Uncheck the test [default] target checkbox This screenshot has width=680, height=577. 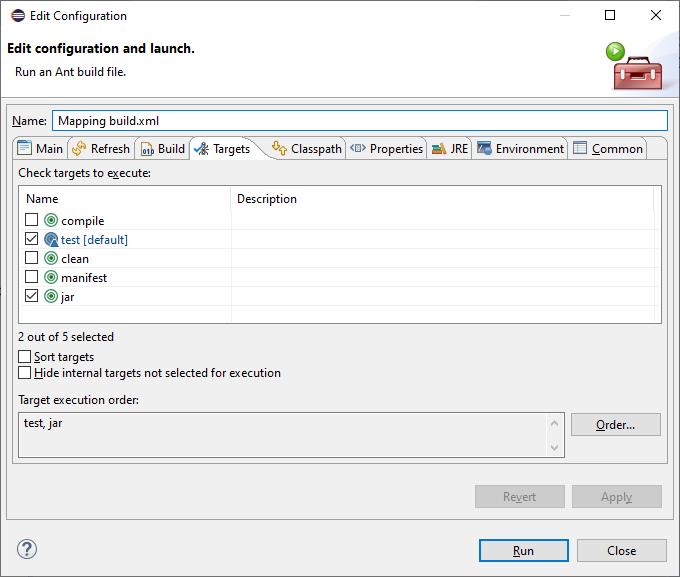pyautogui.click(x=31, y=239)
